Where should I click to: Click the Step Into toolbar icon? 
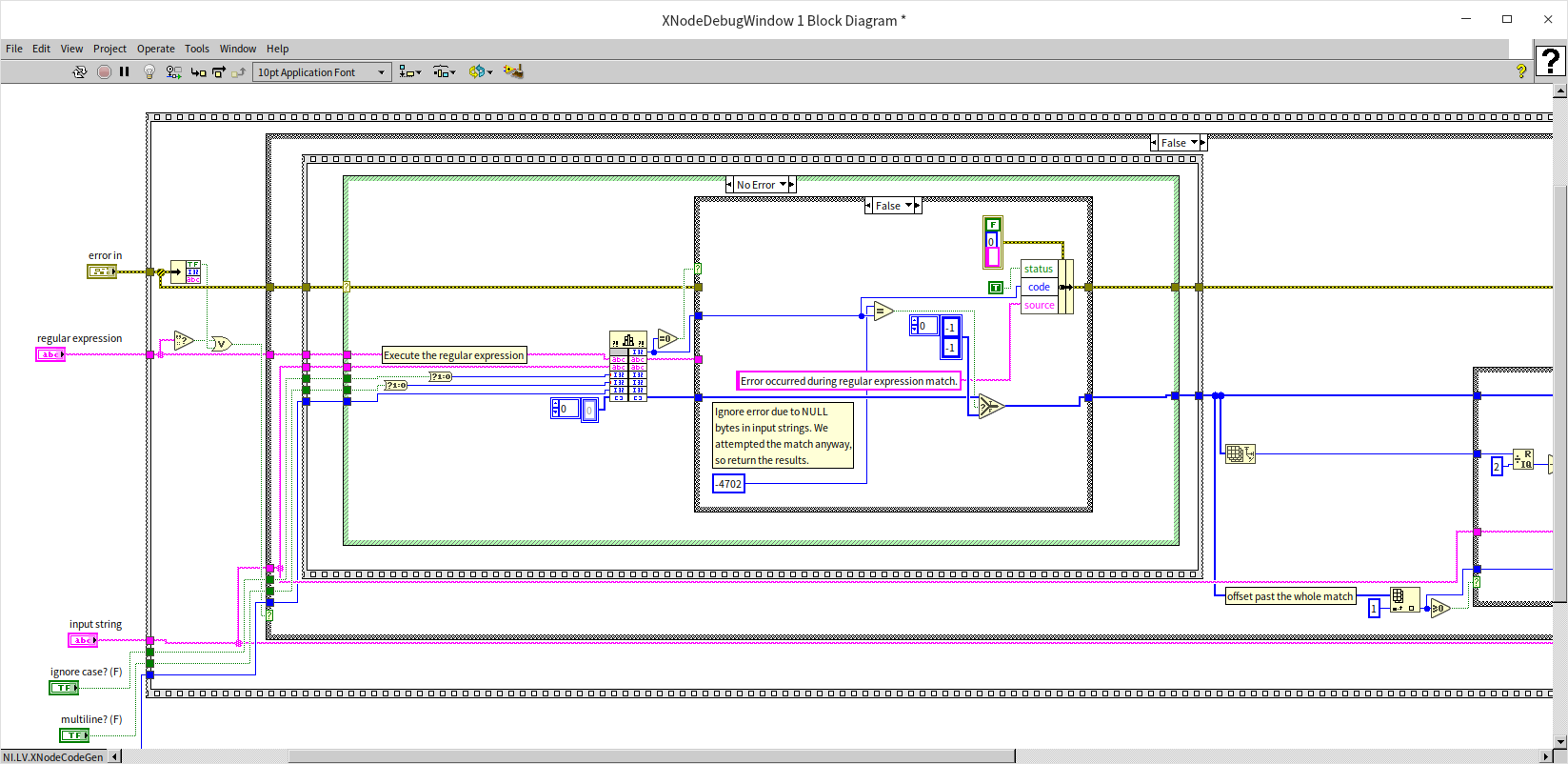click(198, 71)
